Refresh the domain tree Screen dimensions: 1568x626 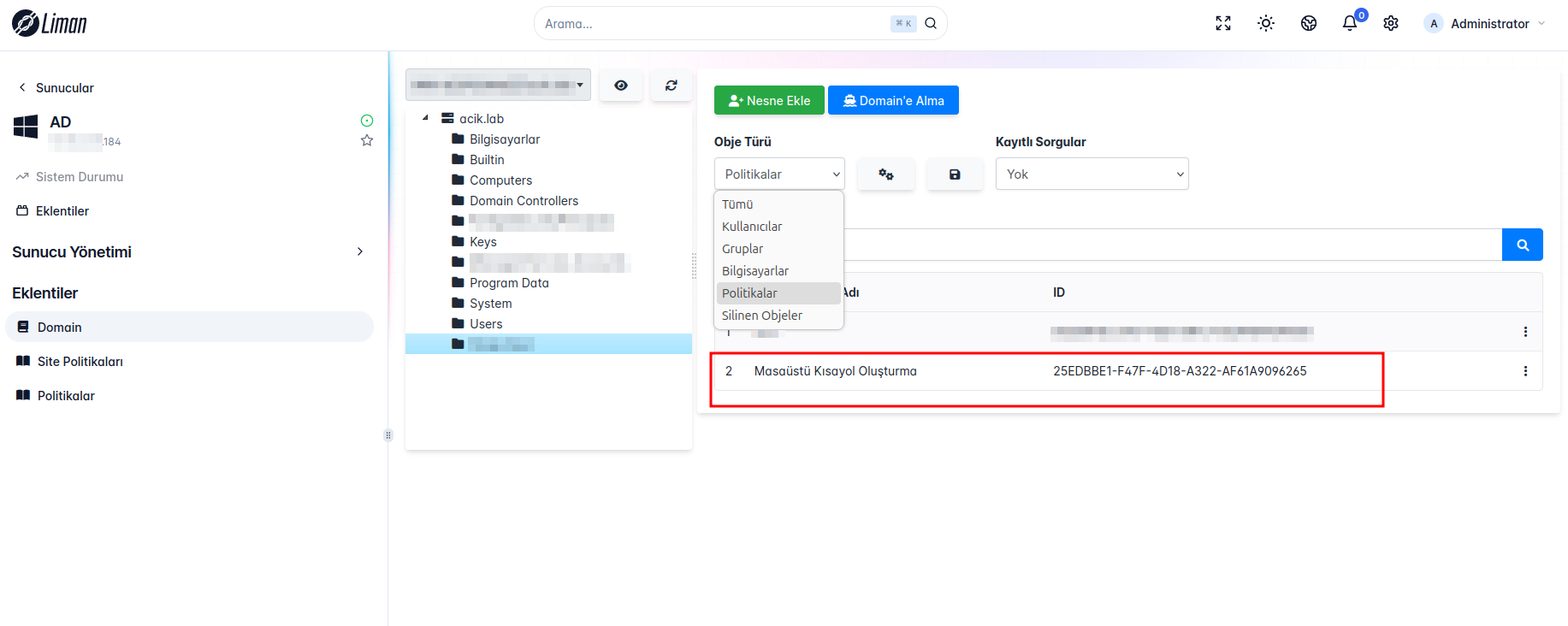(x=672, y=85)
